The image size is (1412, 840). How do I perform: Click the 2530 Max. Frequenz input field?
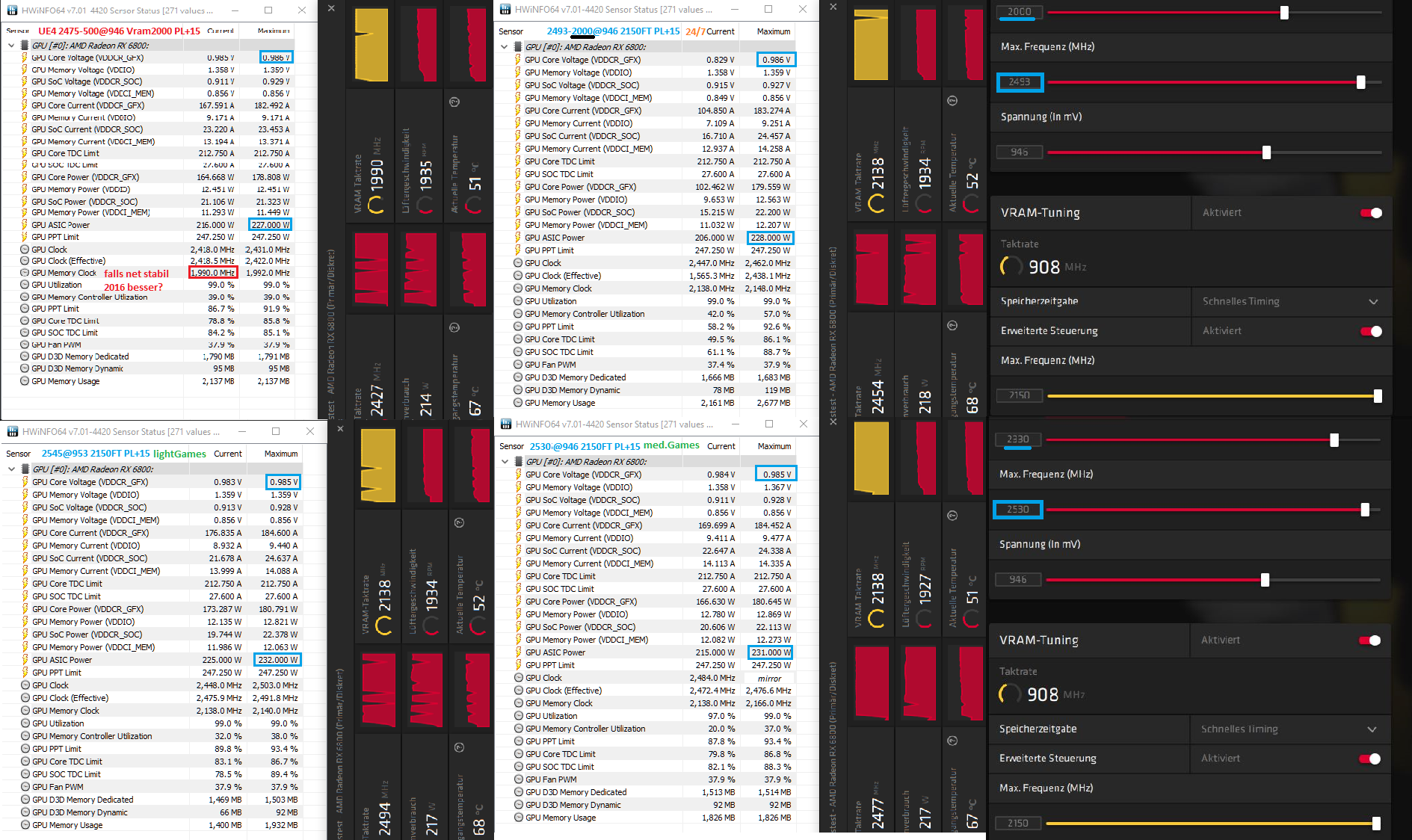(x=1018, y=510)
